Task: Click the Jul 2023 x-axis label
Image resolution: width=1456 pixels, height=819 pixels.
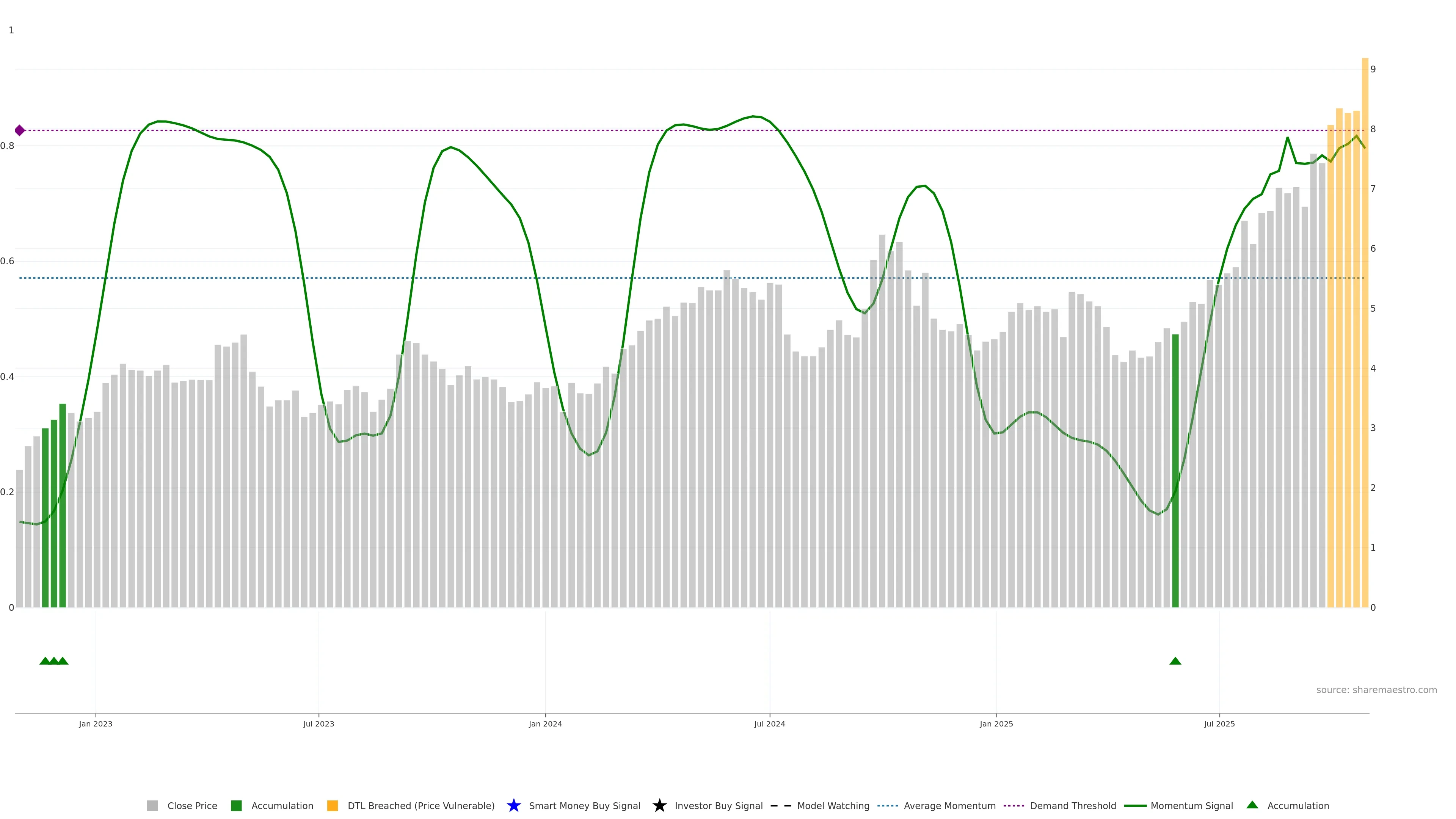Action: coord(319,723)
